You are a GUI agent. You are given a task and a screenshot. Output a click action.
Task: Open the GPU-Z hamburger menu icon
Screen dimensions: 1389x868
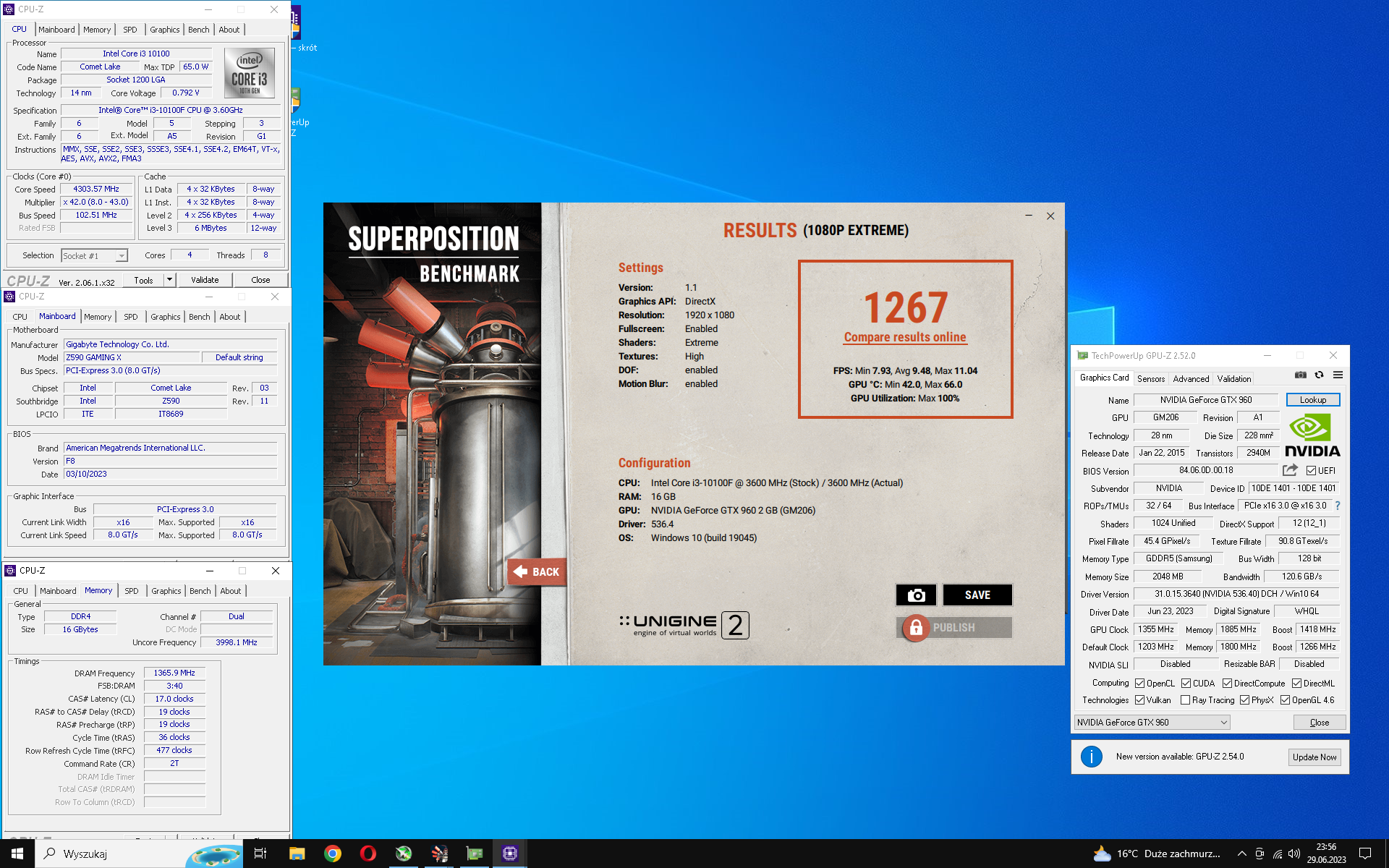[1338, 375]
